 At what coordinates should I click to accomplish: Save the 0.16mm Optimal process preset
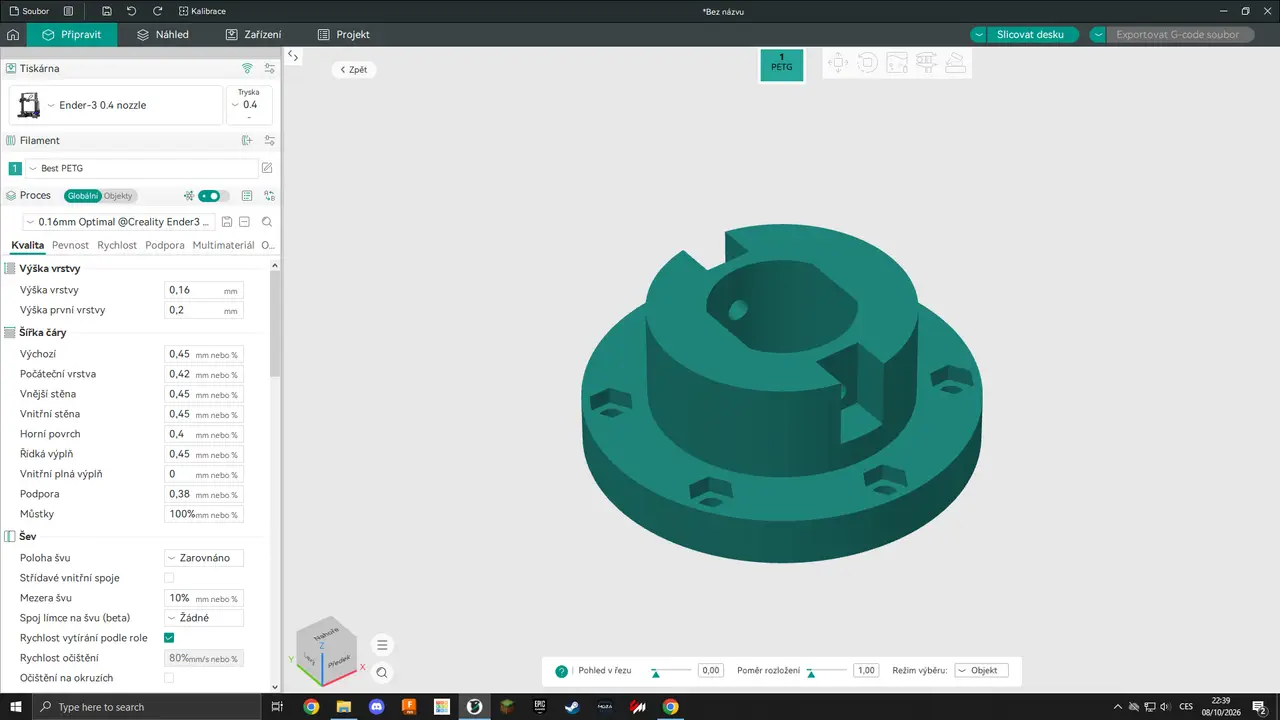click(227, 222)
